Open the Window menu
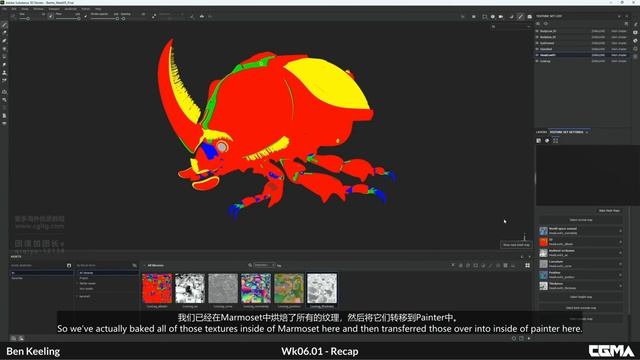Viewport: 640px width, 360px height. tap(38, 9)
